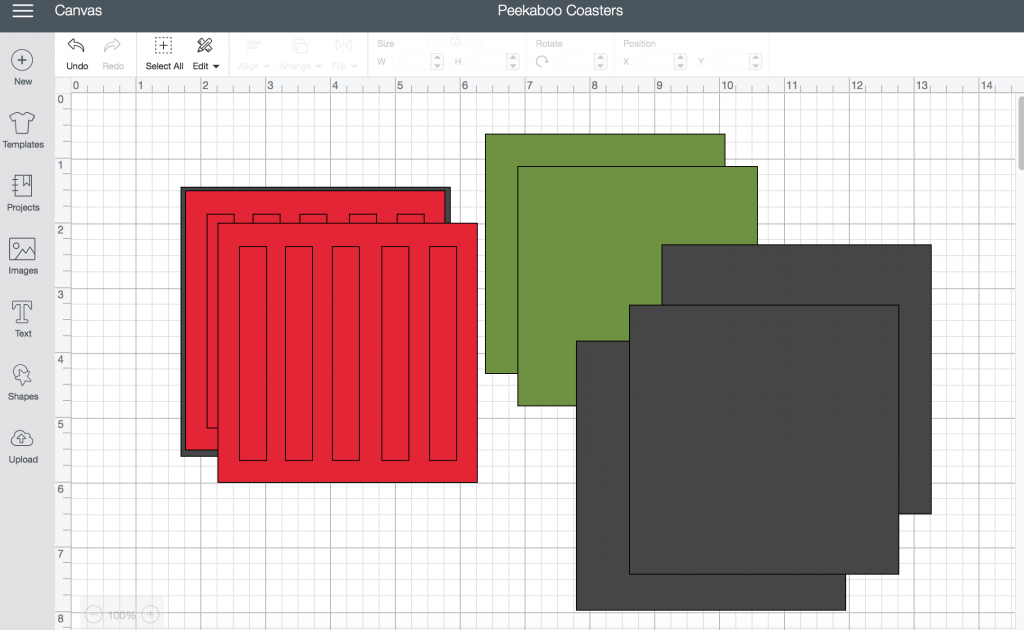This screenshot has width=1024, height=630.
Task: Click the vertical canvas scrollbar
Action: (1020, 133)
